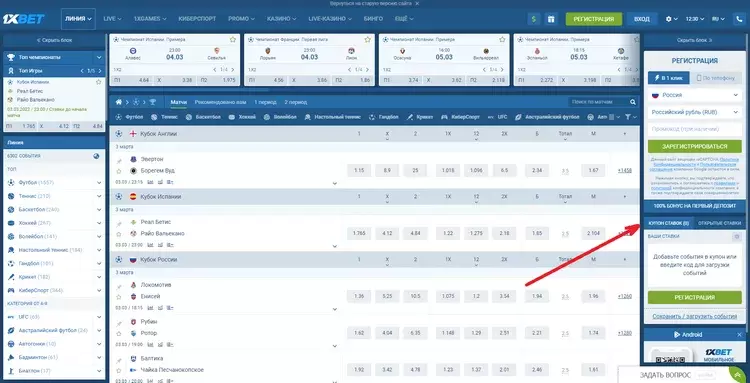
Task: Switch to the Матчи tab
Action: tap(178, 102)
